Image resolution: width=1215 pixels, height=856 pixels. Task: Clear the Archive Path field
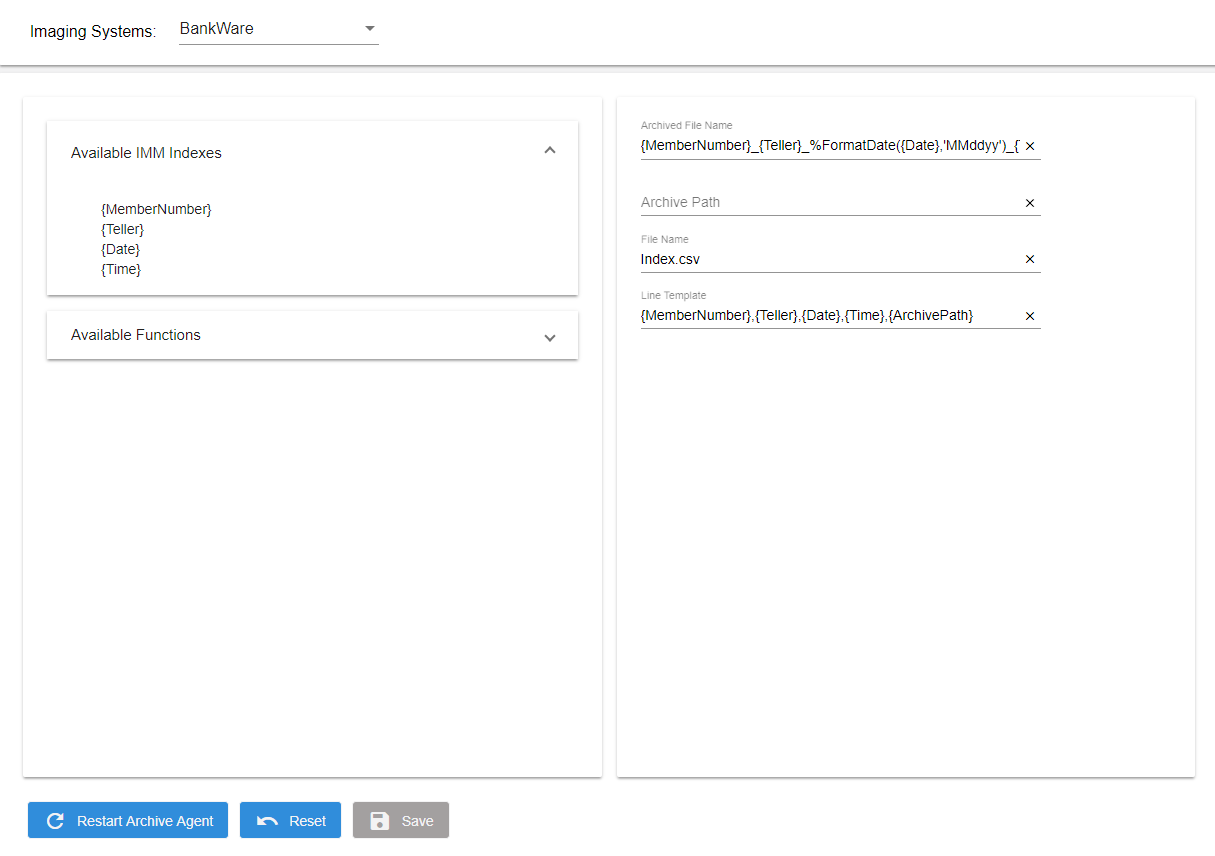click(x=1030, y=203)
